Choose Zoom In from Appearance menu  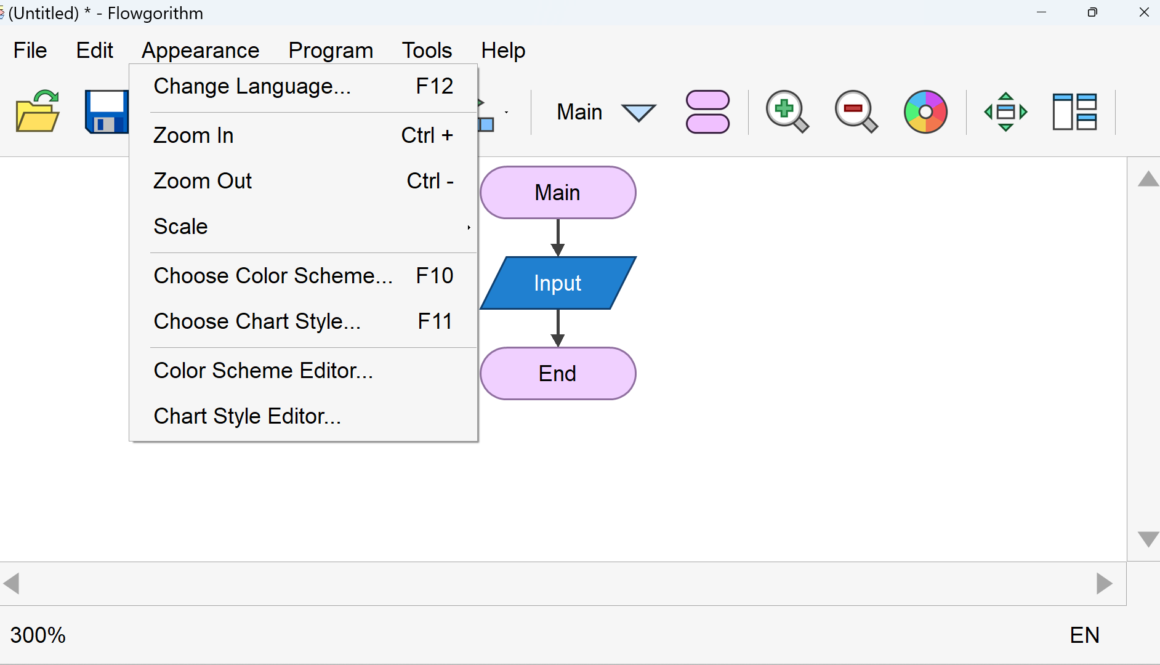pyautogui.click(x=303, y=135)
